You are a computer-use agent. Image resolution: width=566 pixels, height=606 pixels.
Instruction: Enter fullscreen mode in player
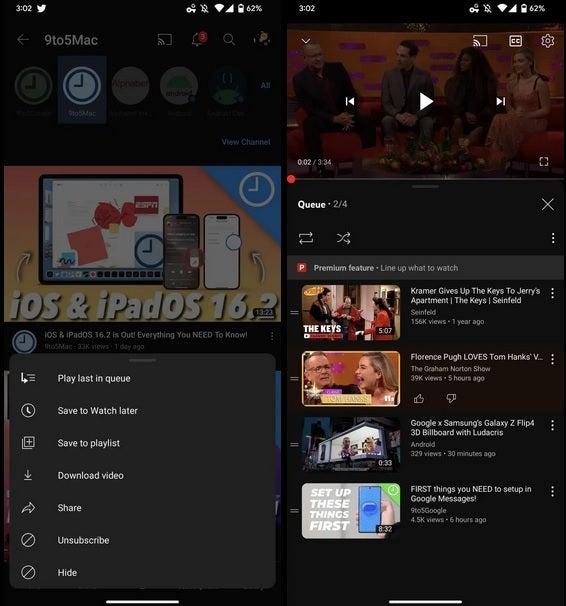(544, 162)
